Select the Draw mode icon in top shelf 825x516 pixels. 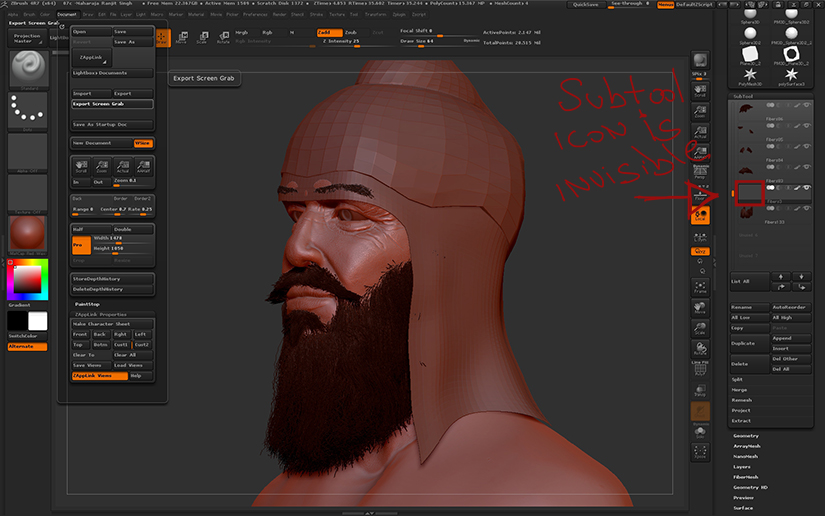[162, 37]
